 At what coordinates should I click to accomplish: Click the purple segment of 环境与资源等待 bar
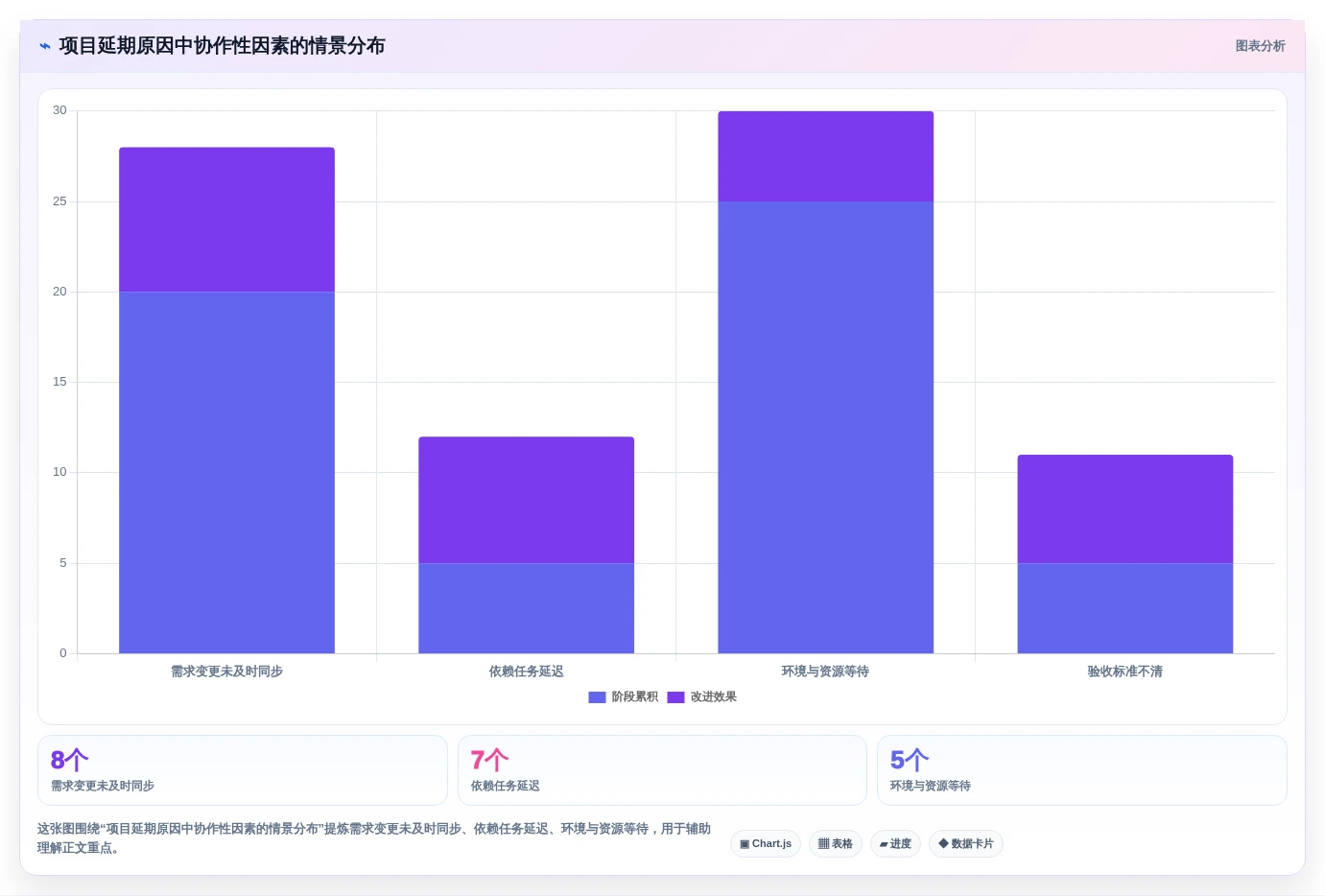coord(825,156)
